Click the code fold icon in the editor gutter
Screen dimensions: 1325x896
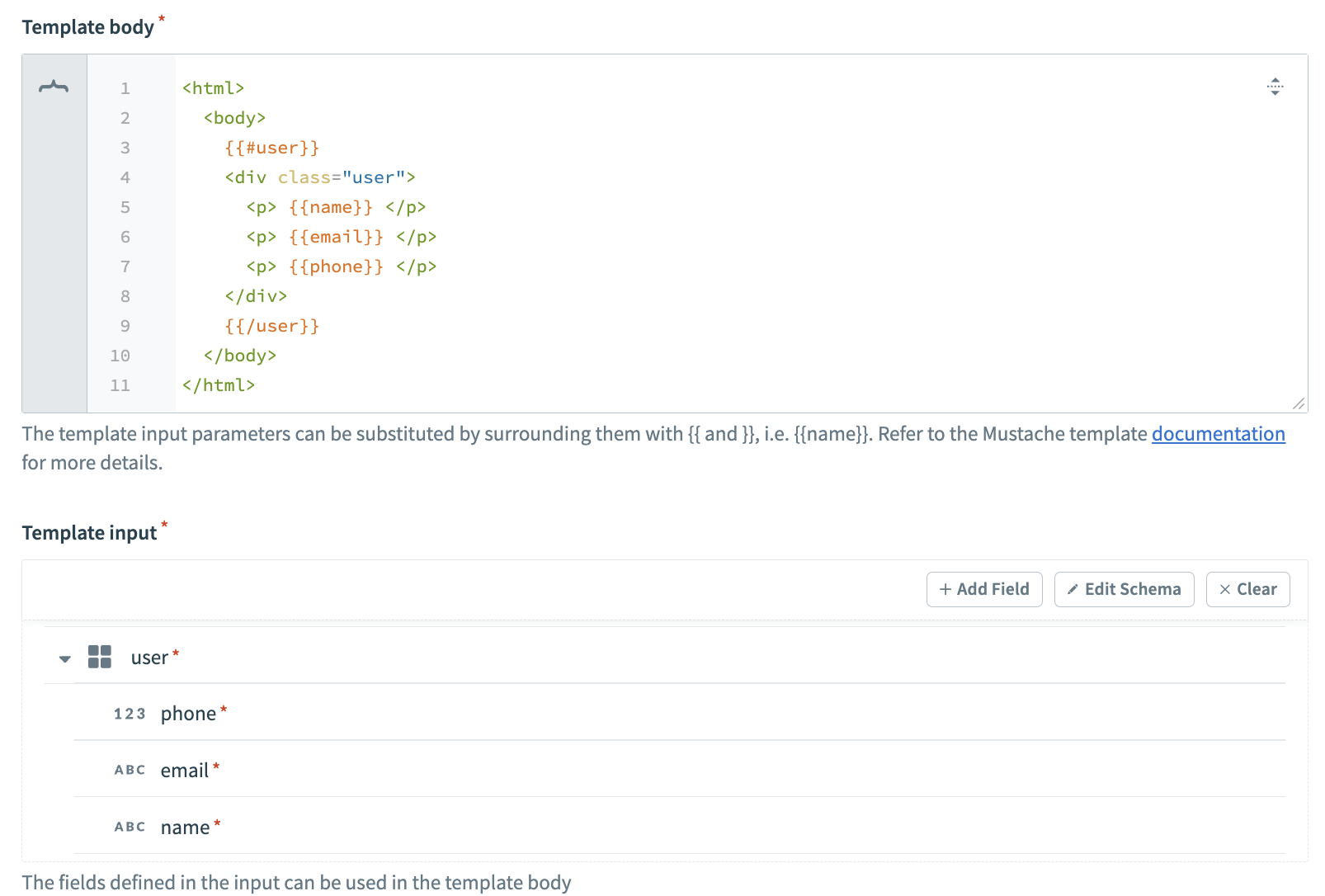(x=53, y=86)
